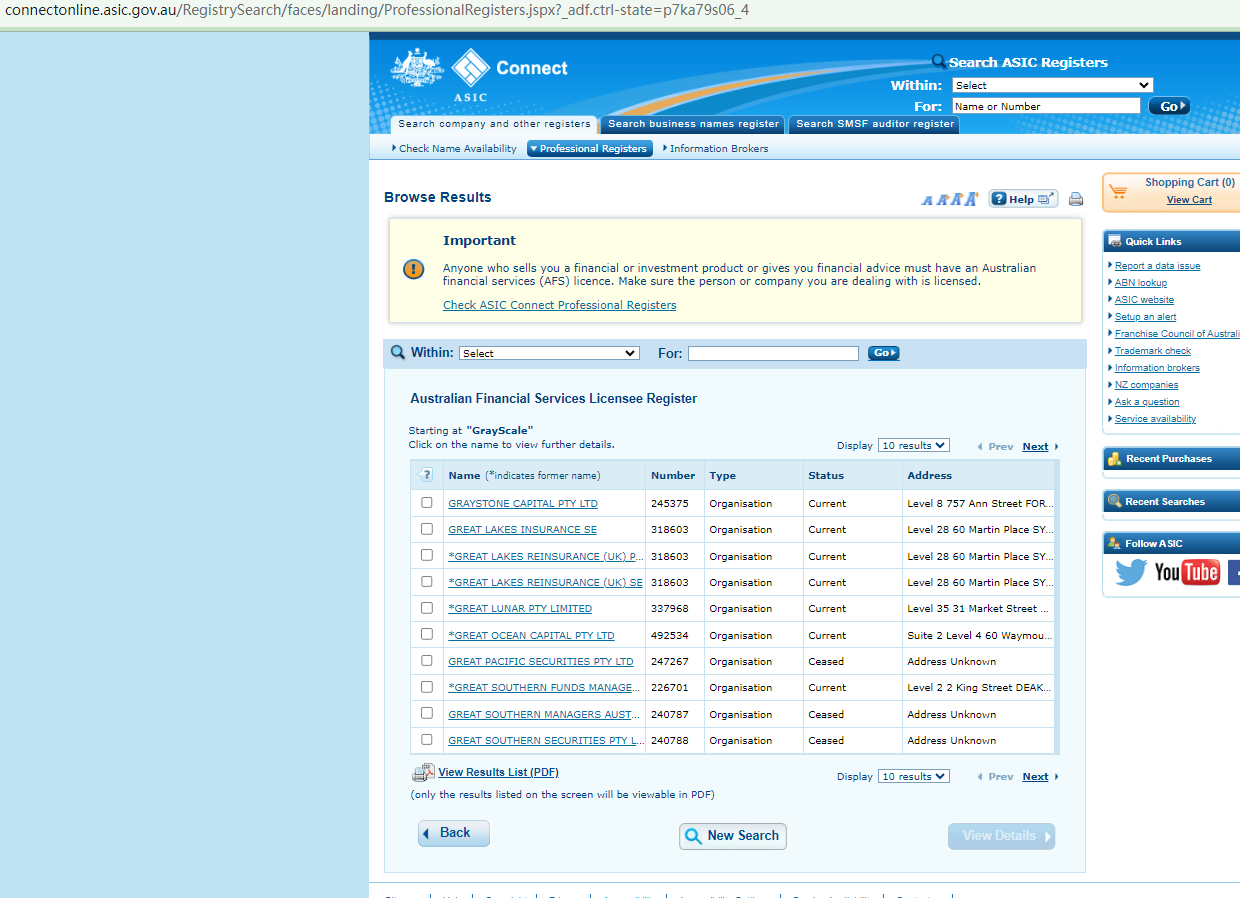Open the NZ companies quick link
Viewport: 1240px width, 898px height.
(x=1146, y=385)
